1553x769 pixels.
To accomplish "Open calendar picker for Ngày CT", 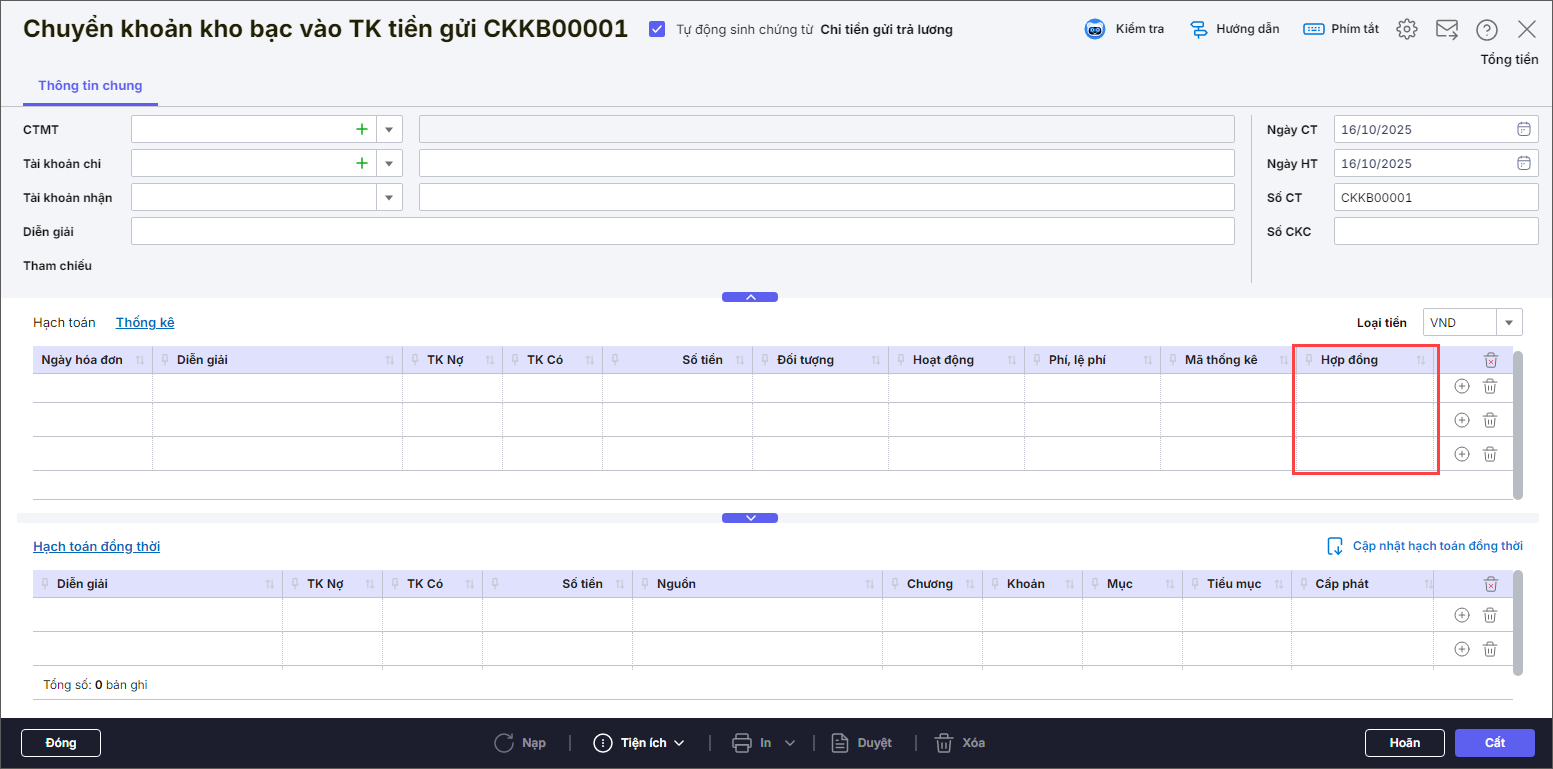I will coord(1523,129).
